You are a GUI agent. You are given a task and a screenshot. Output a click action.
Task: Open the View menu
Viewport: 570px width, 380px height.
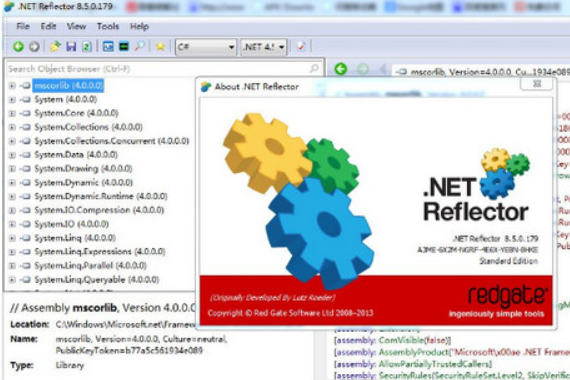click(x=76, y=26)
